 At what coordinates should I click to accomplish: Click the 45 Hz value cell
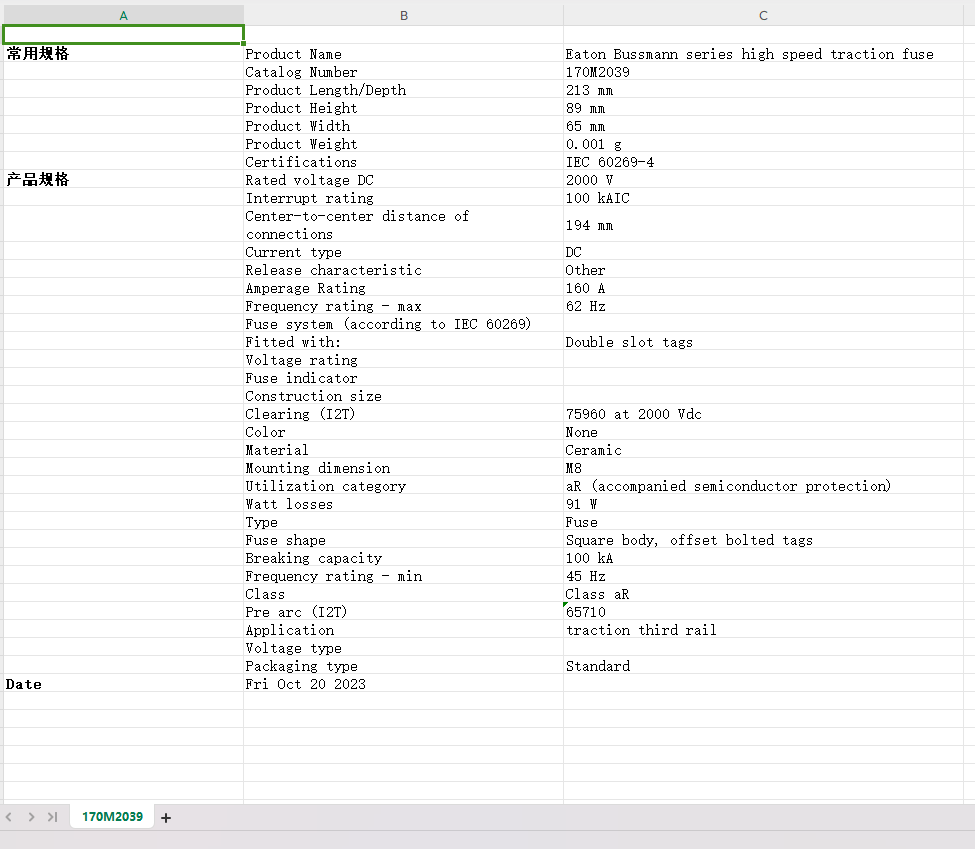pos(763,577)
